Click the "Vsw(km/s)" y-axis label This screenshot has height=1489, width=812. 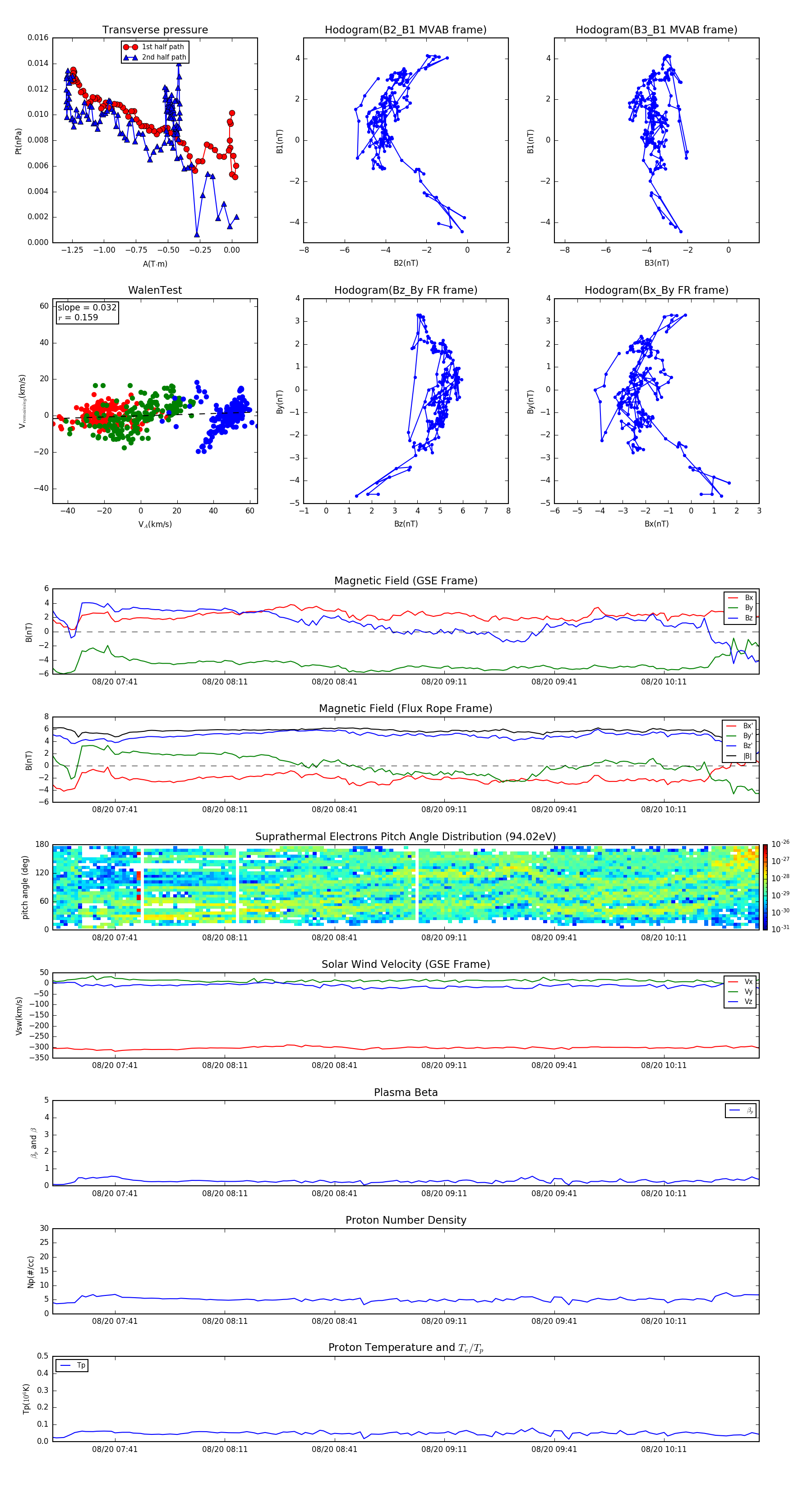[19, 1016]
